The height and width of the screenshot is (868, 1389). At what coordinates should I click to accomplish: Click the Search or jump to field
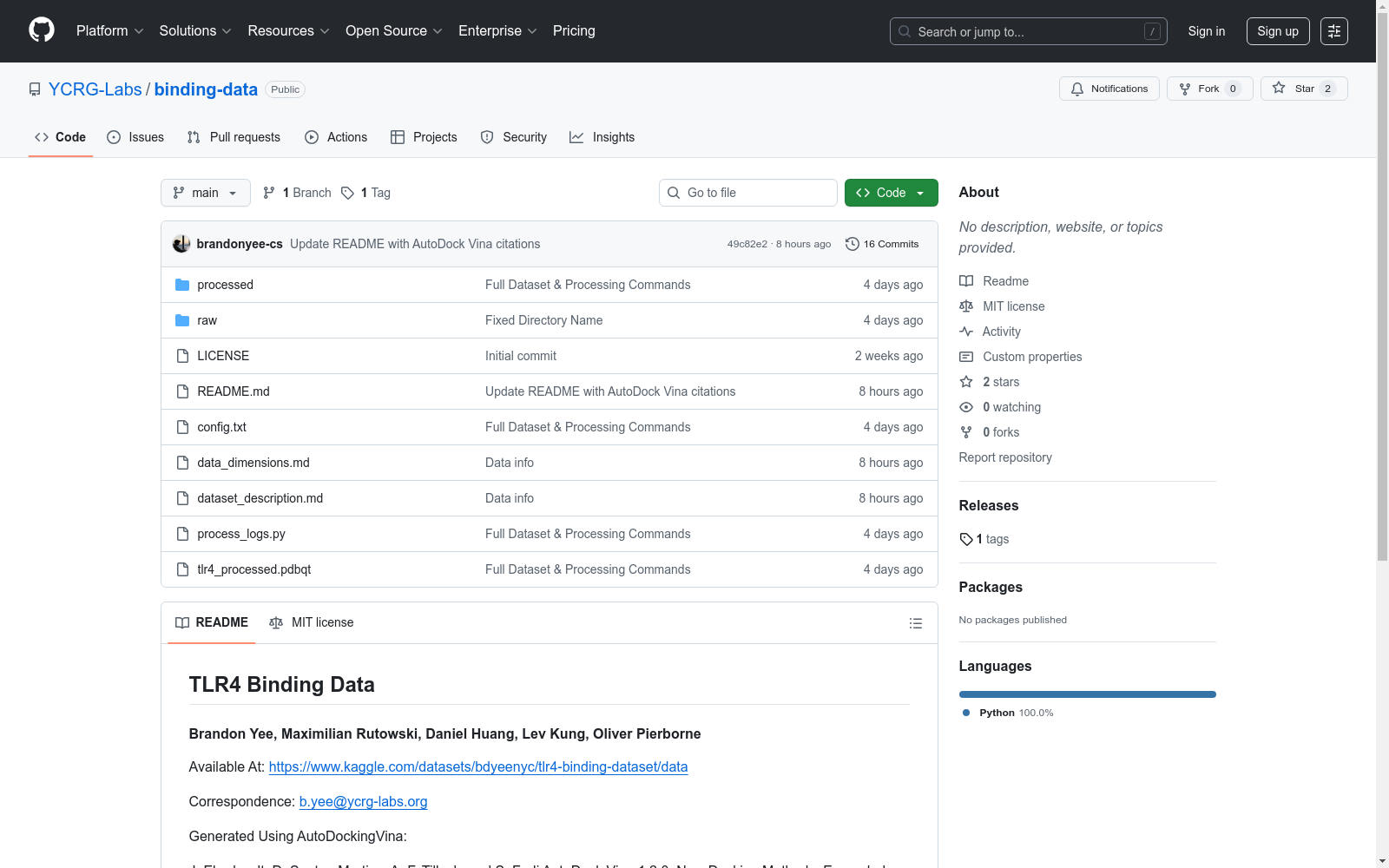pos(1029,31)
